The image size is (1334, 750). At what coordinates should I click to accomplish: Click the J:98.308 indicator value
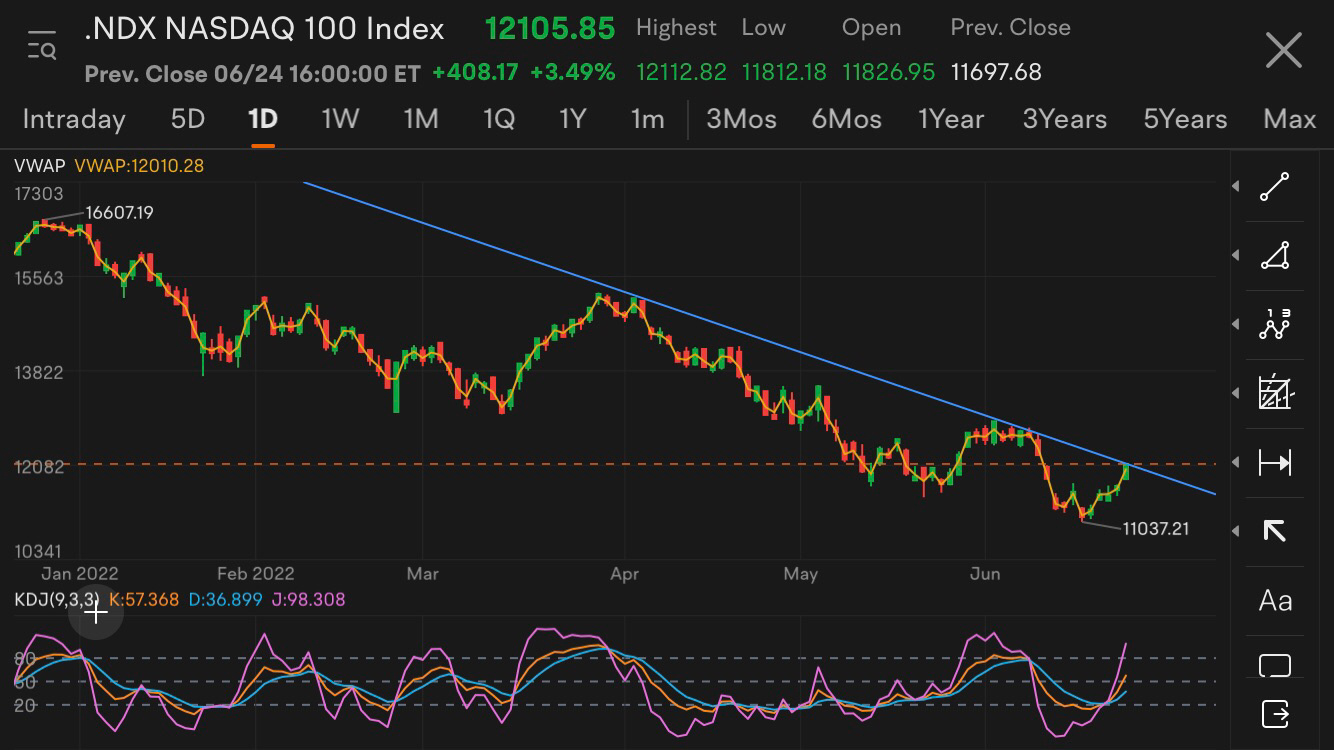click(309, 599)
